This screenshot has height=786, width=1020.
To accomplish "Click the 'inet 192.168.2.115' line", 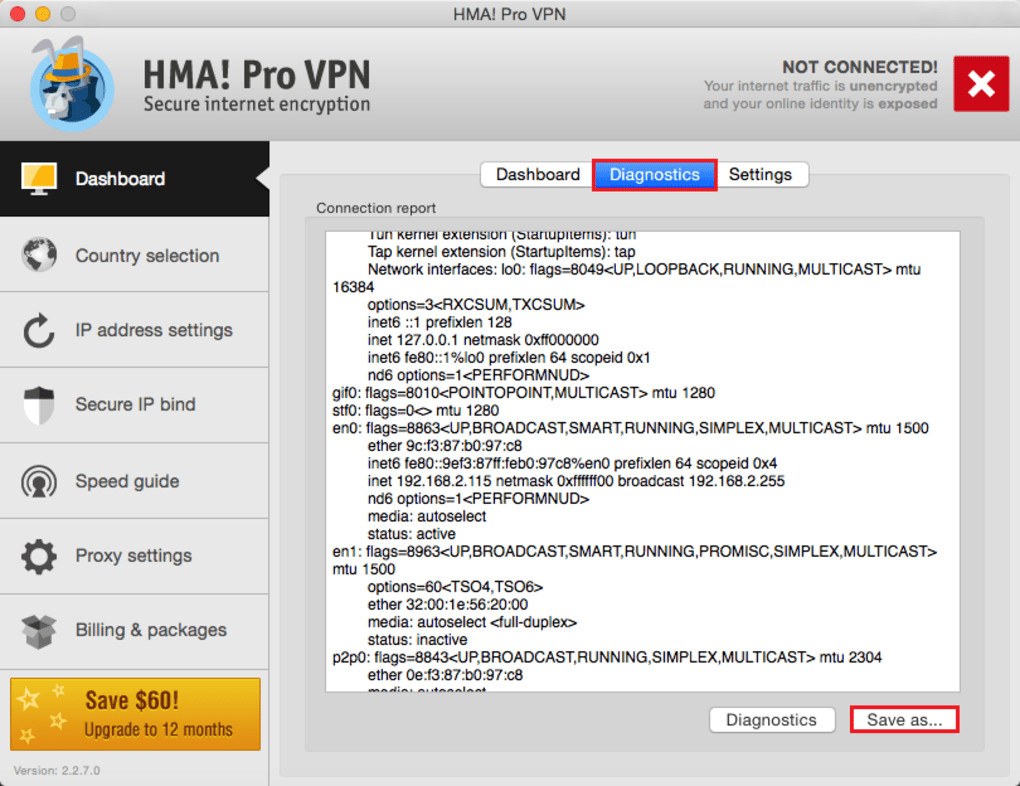I will coord(576,481).
